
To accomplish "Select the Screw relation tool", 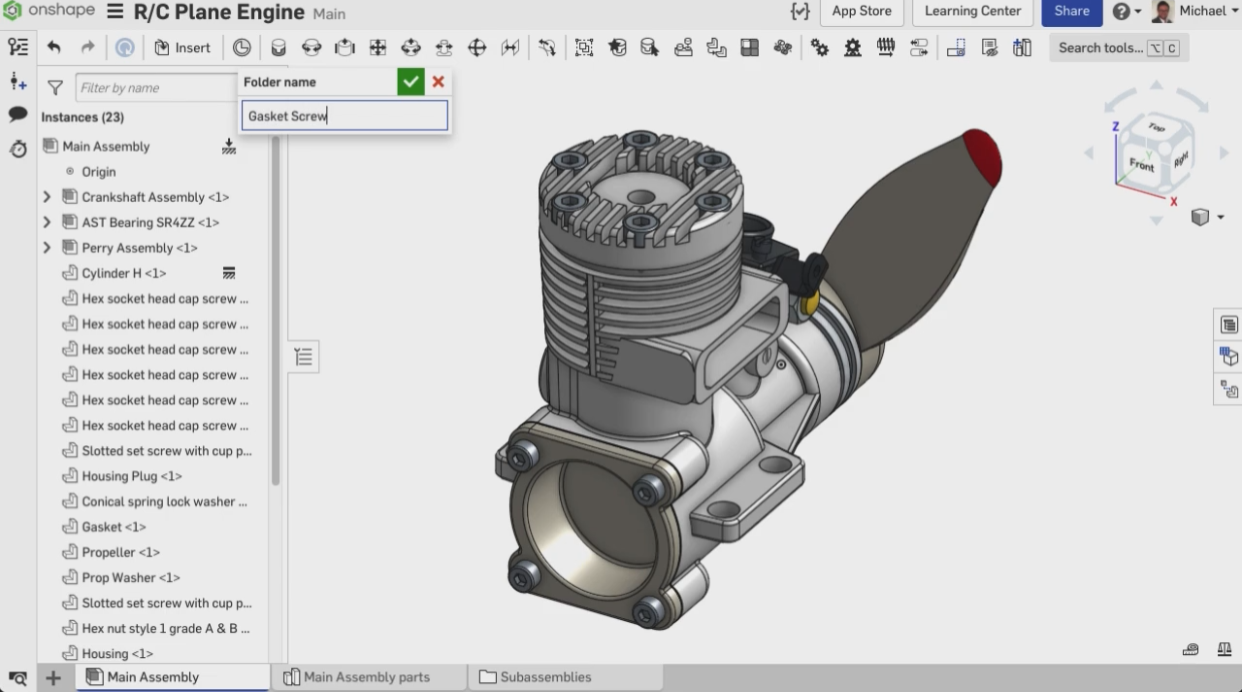I will [x=886, y=47].
